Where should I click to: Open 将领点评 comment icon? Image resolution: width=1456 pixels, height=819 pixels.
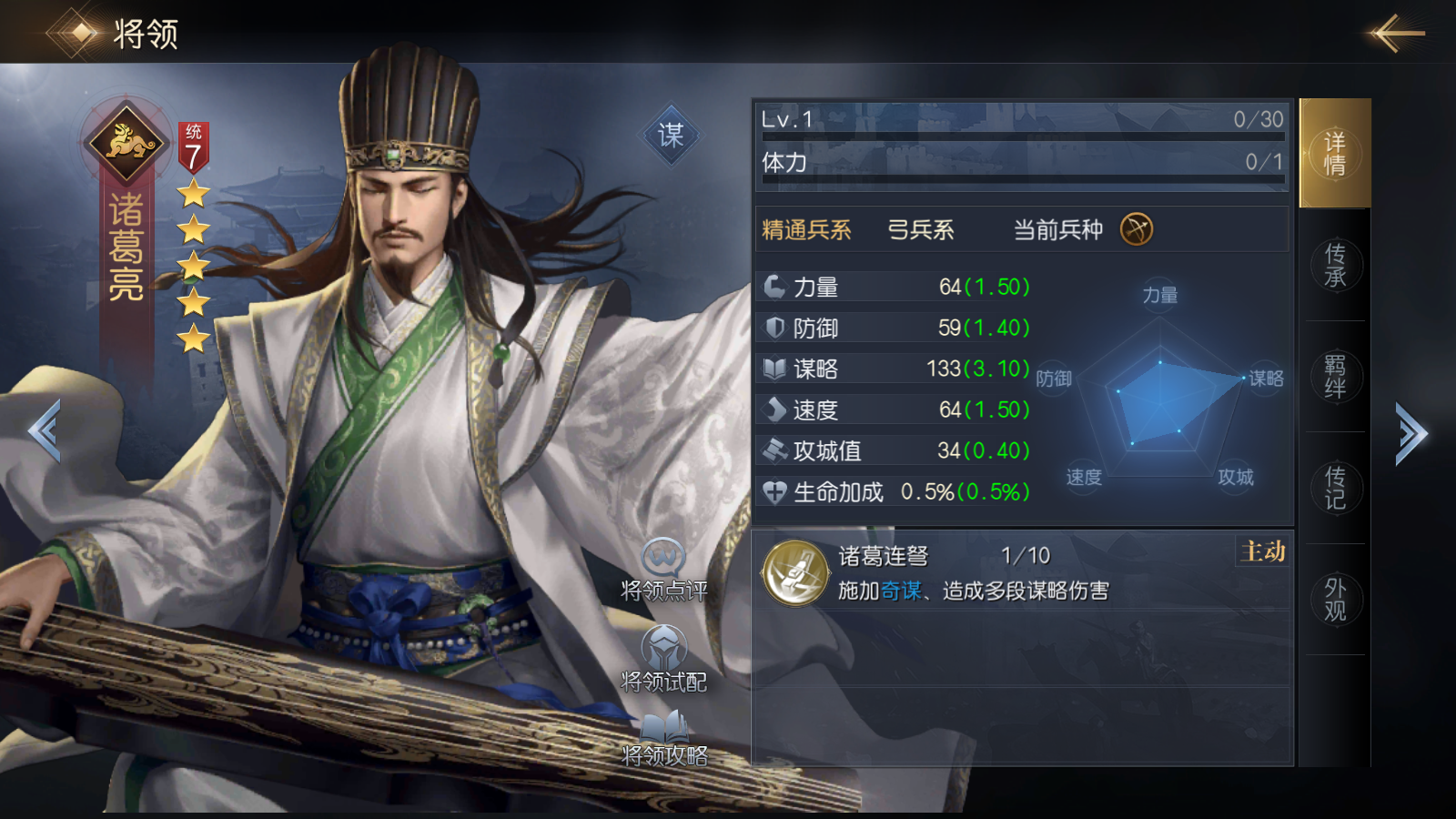pyautogui.click(x=663, y=558)
